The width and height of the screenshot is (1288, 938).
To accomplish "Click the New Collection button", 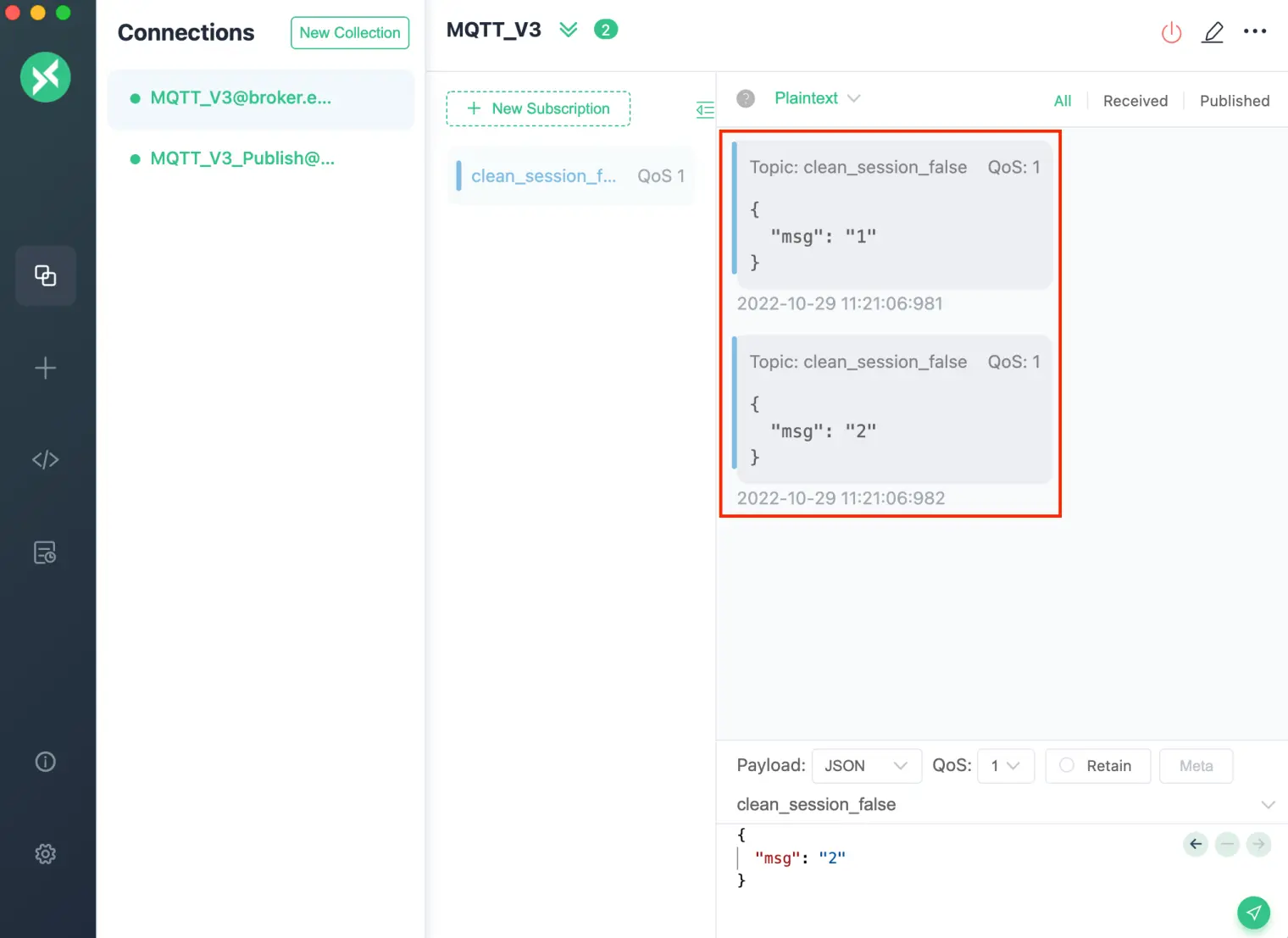I will [x=349, y=32].
